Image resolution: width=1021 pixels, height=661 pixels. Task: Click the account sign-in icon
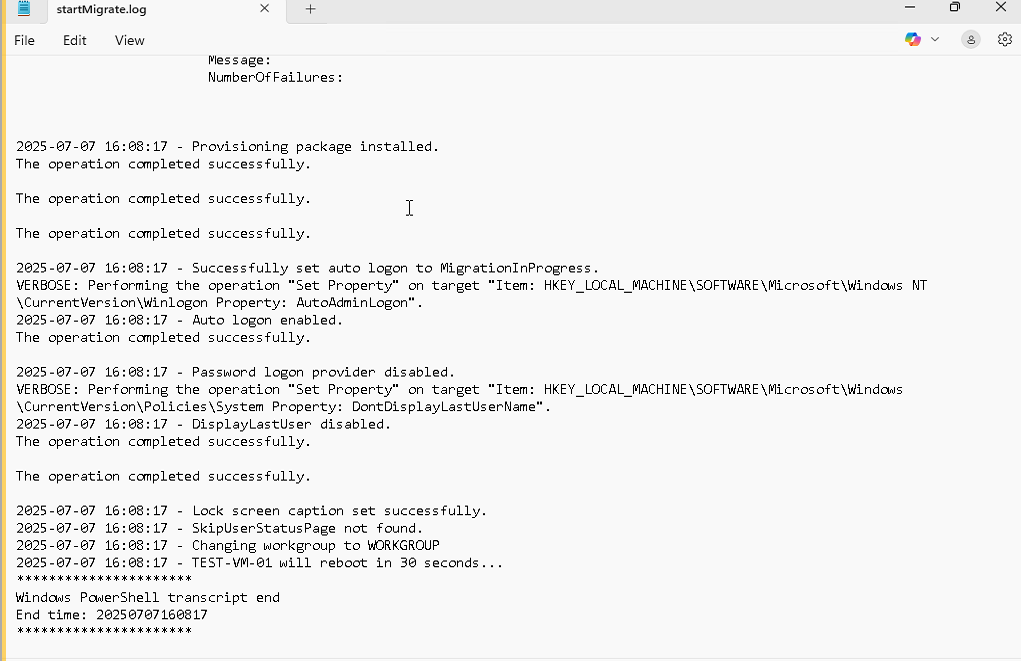[x=969, y=39]
